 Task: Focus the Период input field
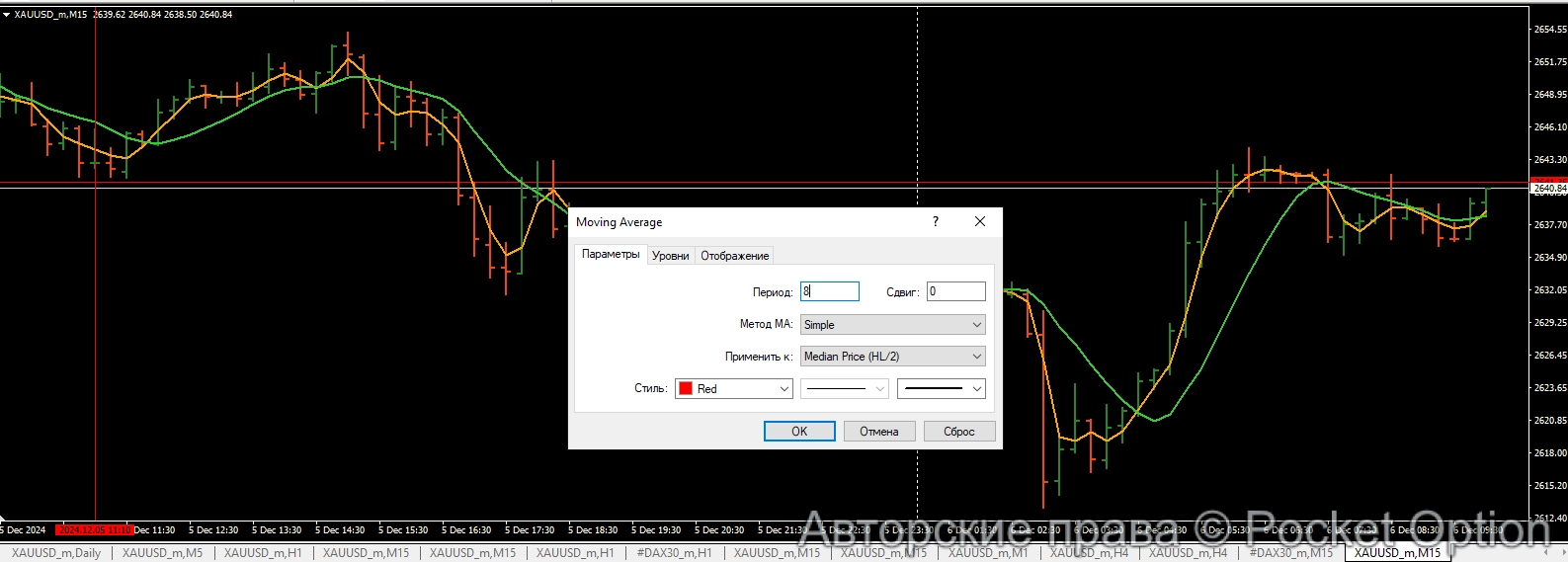(x=829, y=291)
